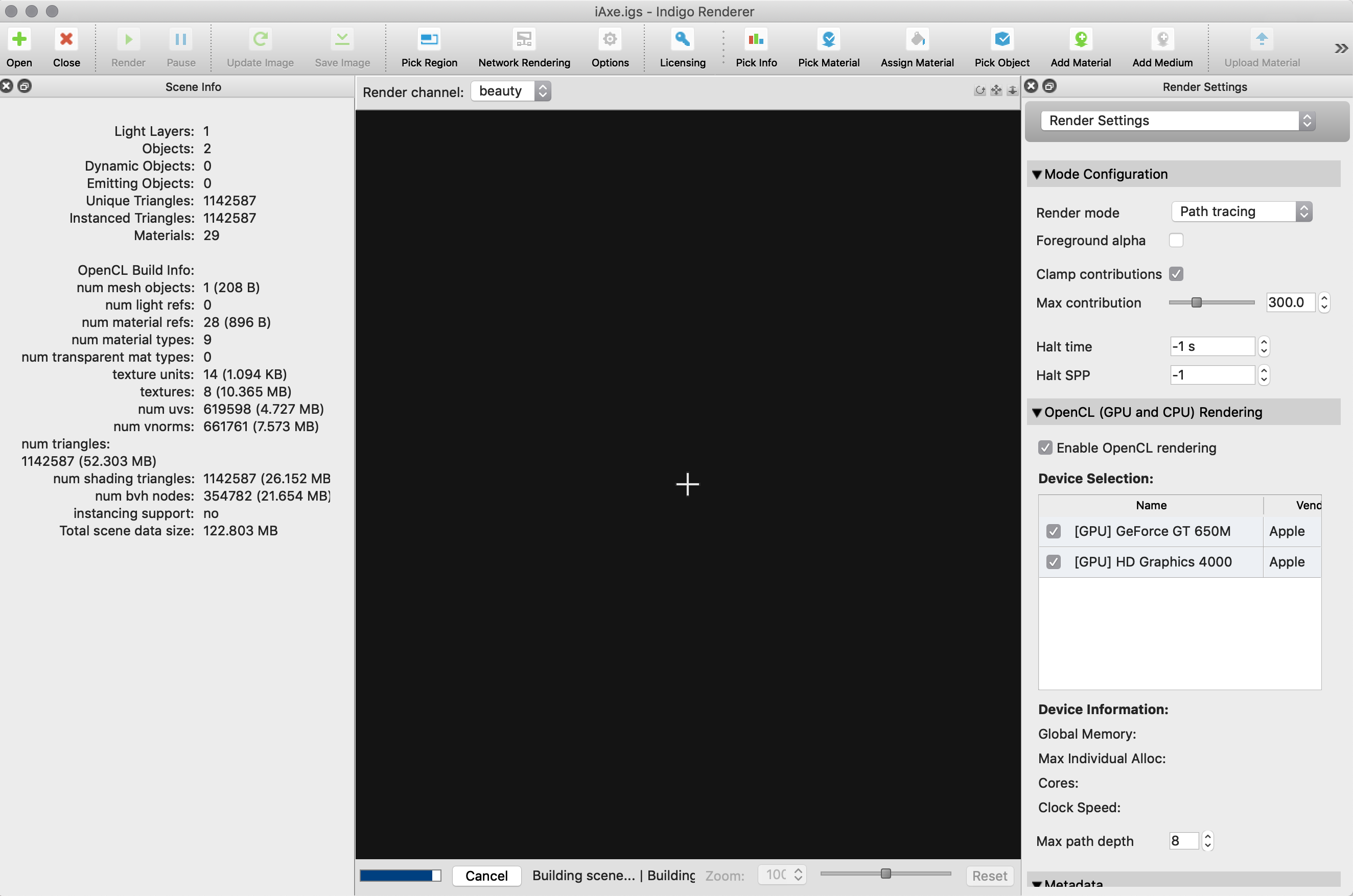Click the Pick Object tool icon
The image size is (1353, 896).
click(x=1001, y=39)
